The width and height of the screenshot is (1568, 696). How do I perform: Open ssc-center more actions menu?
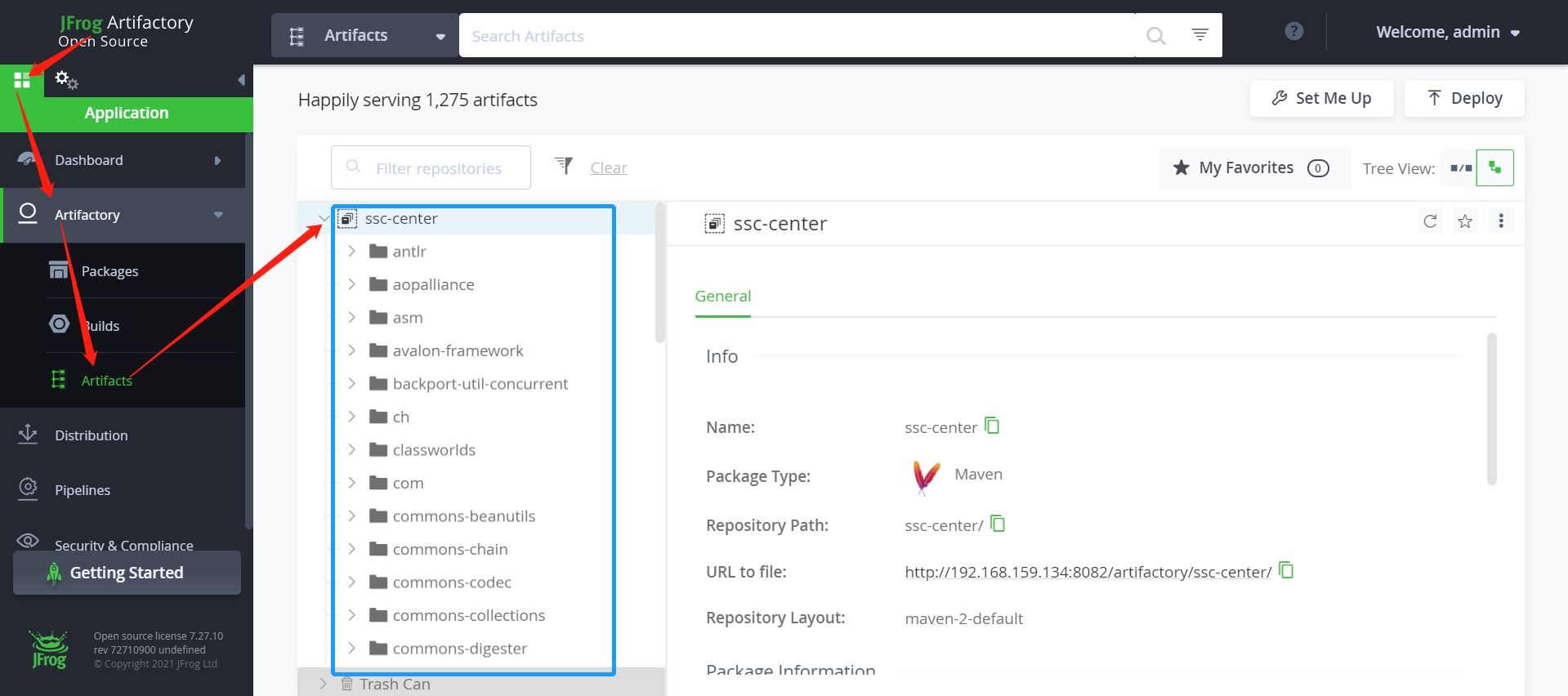(x=1501, y=221)
